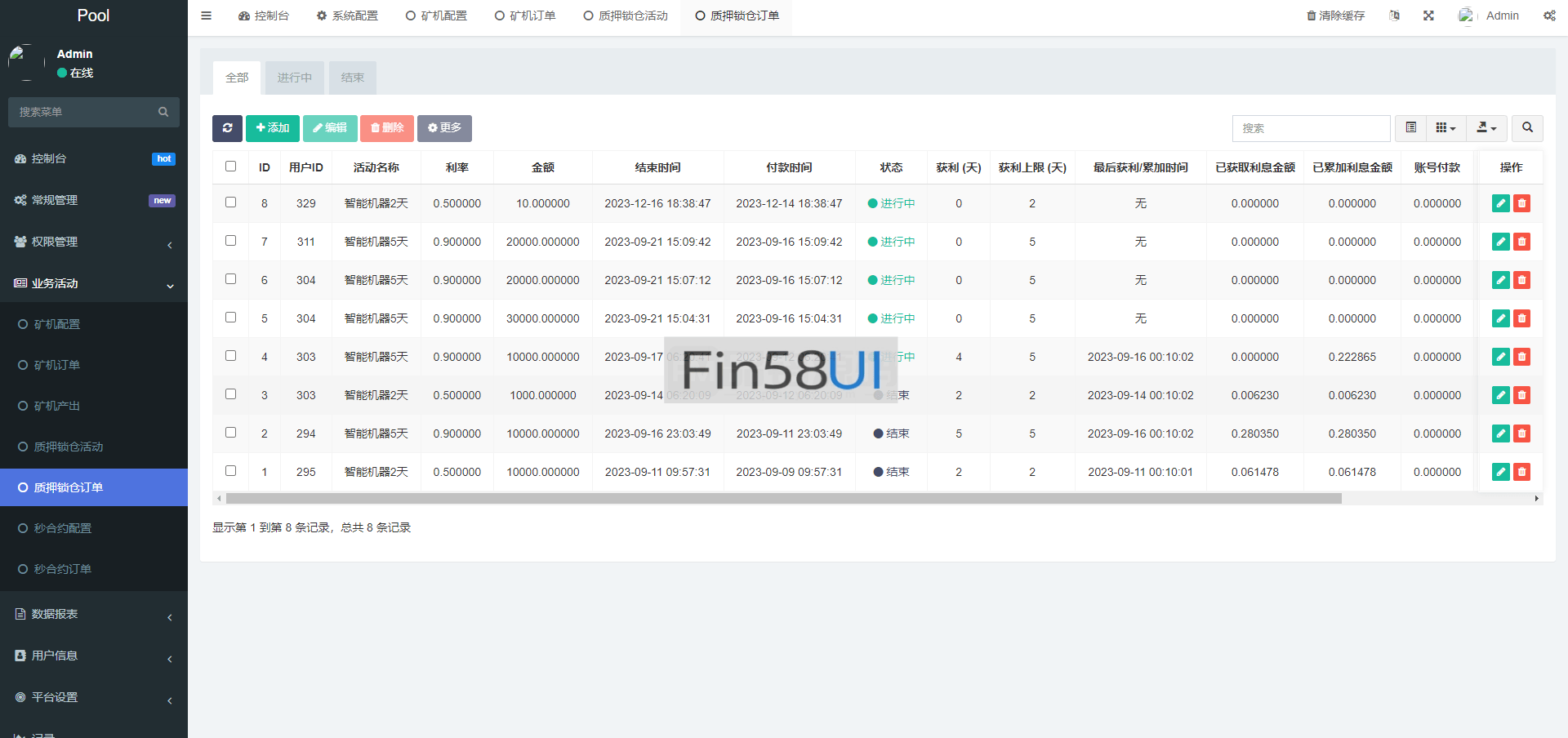Click the 搜索菜单 sidebar search field
The image size is (1568, 738).
click(86, 112)
